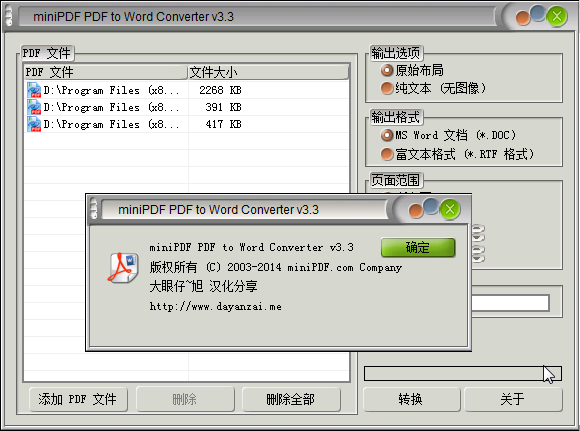
Task: Click the 转换 button
Action: tap(412, 399)
